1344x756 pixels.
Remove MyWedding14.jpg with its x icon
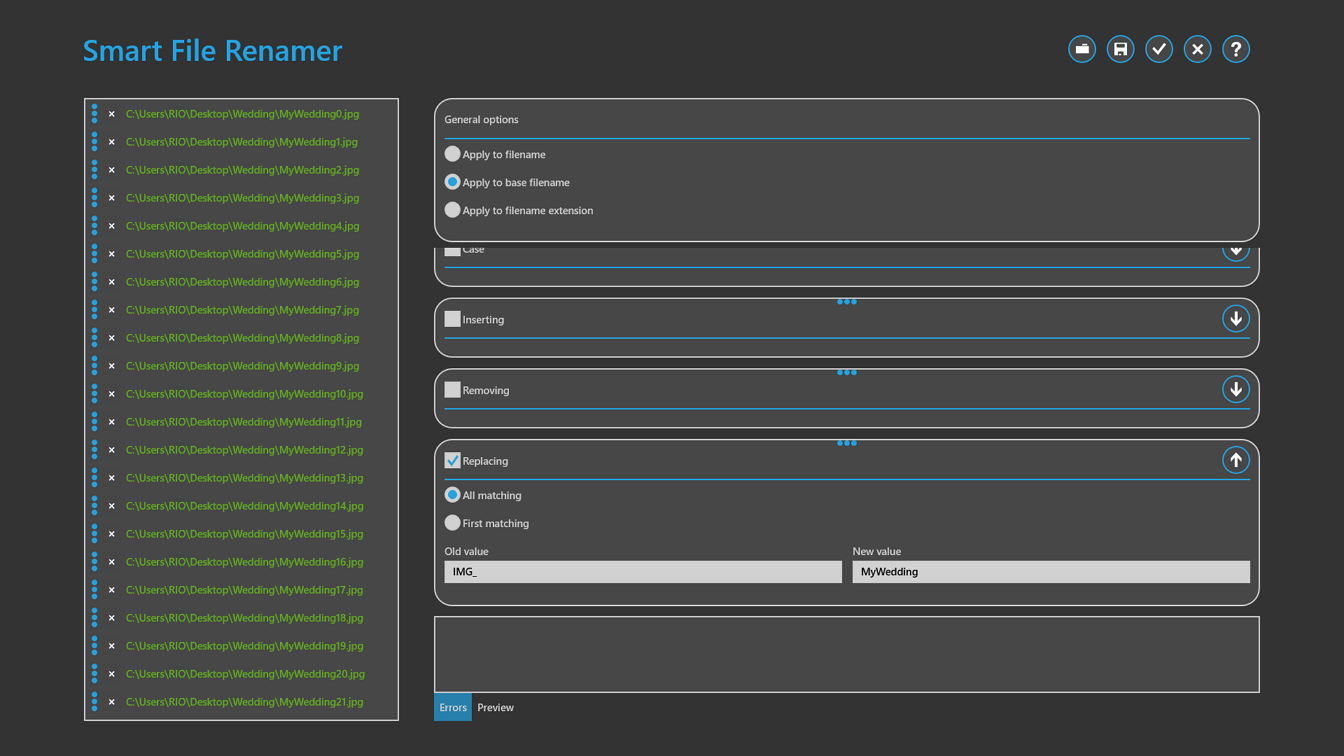(x=112, y=506)
